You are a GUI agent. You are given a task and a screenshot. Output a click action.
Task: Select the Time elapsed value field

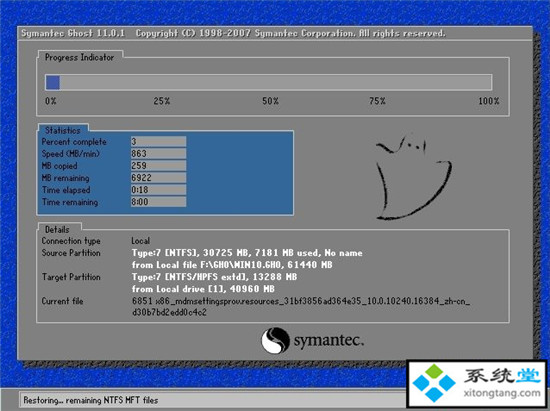coord(158,190)
